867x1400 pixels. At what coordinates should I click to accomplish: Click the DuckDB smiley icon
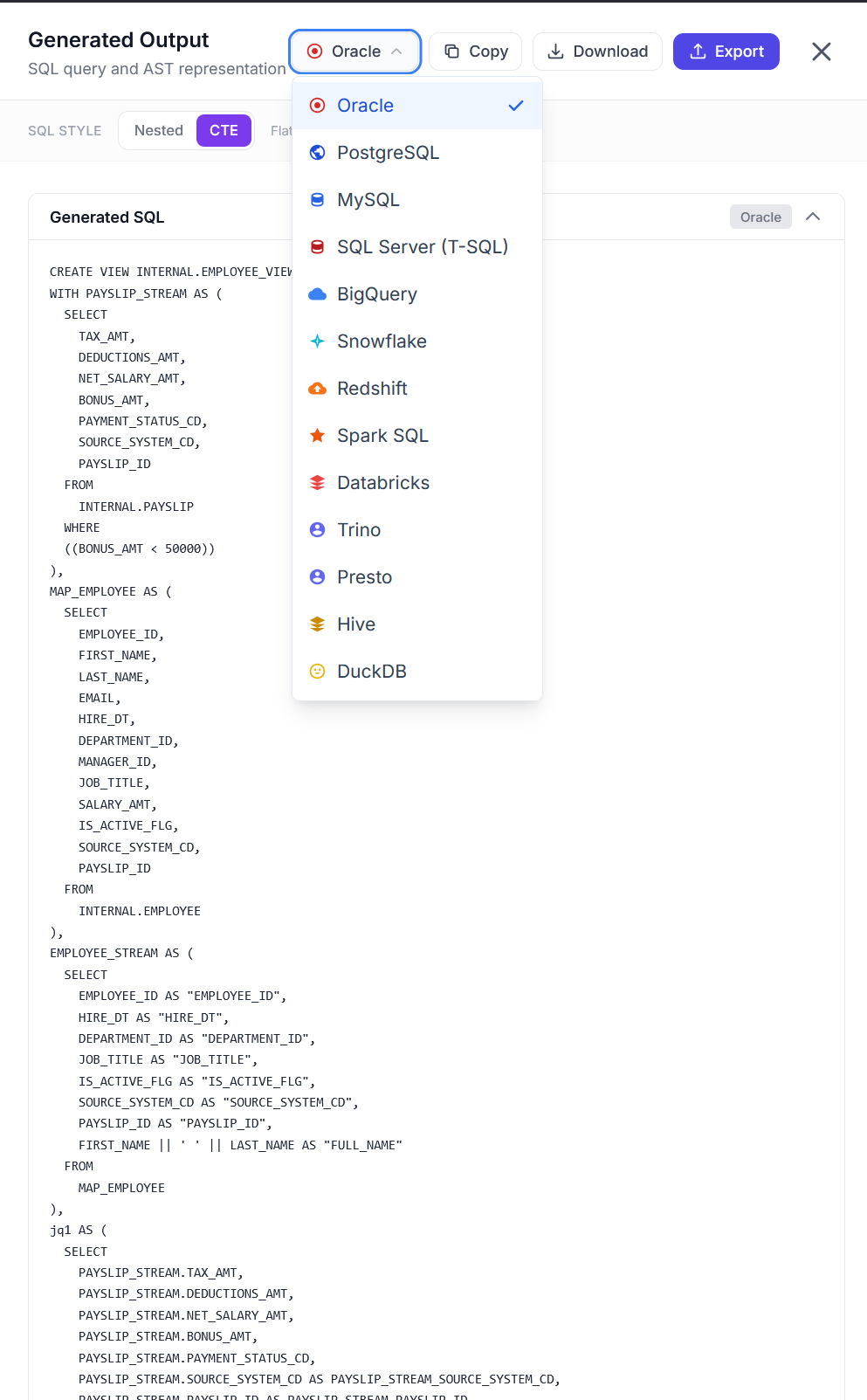pos(318,672)
